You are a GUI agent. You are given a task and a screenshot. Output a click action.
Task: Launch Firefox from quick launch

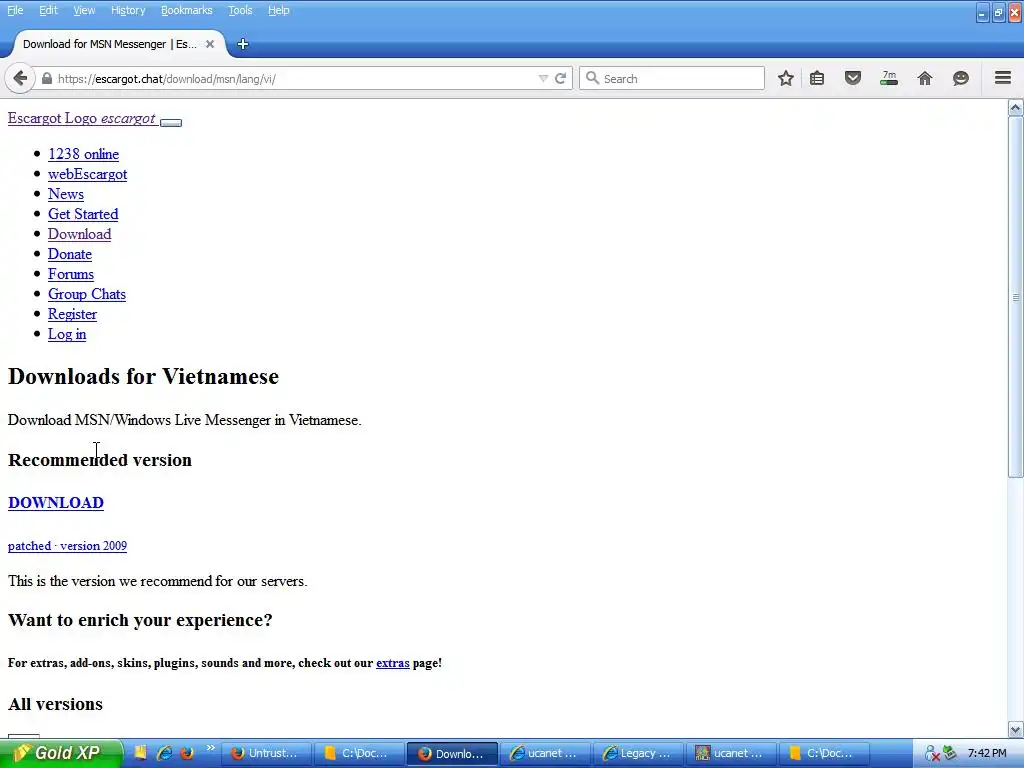click(x=187, y=753)
